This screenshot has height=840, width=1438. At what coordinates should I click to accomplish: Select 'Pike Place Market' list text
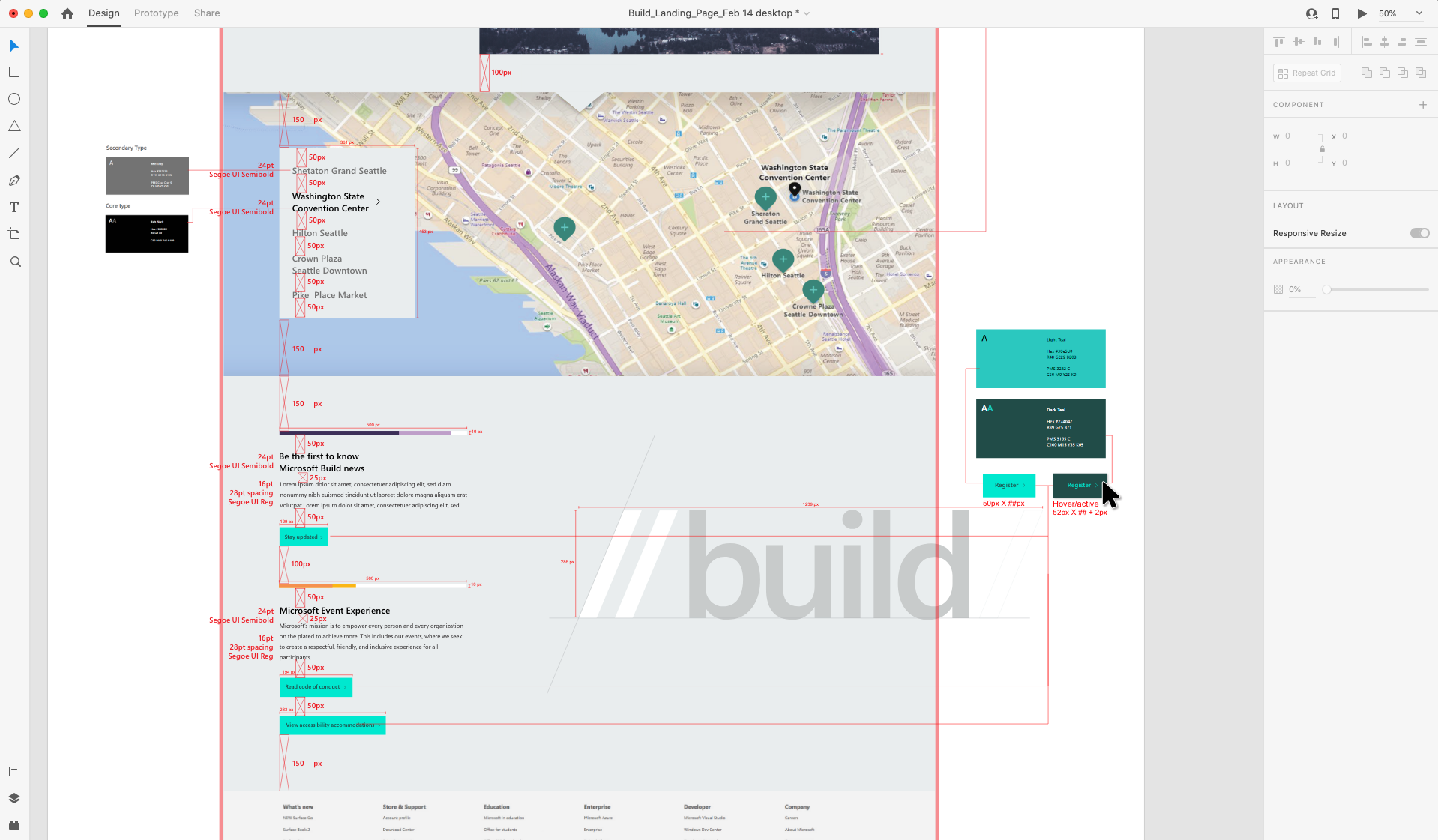(330, 295)
